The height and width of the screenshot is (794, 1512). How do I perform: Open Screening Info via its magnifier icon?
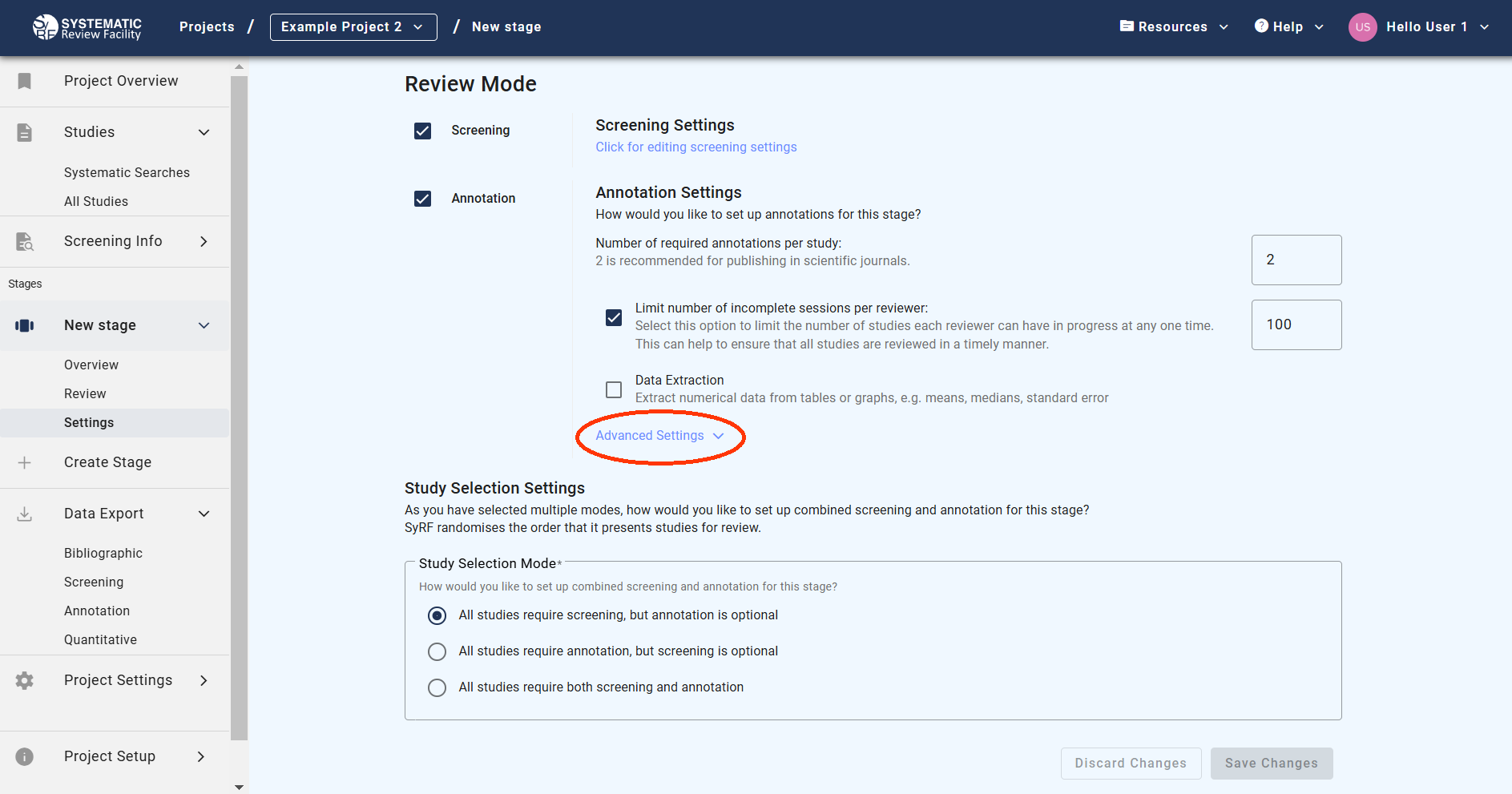[x=24, y=241]
